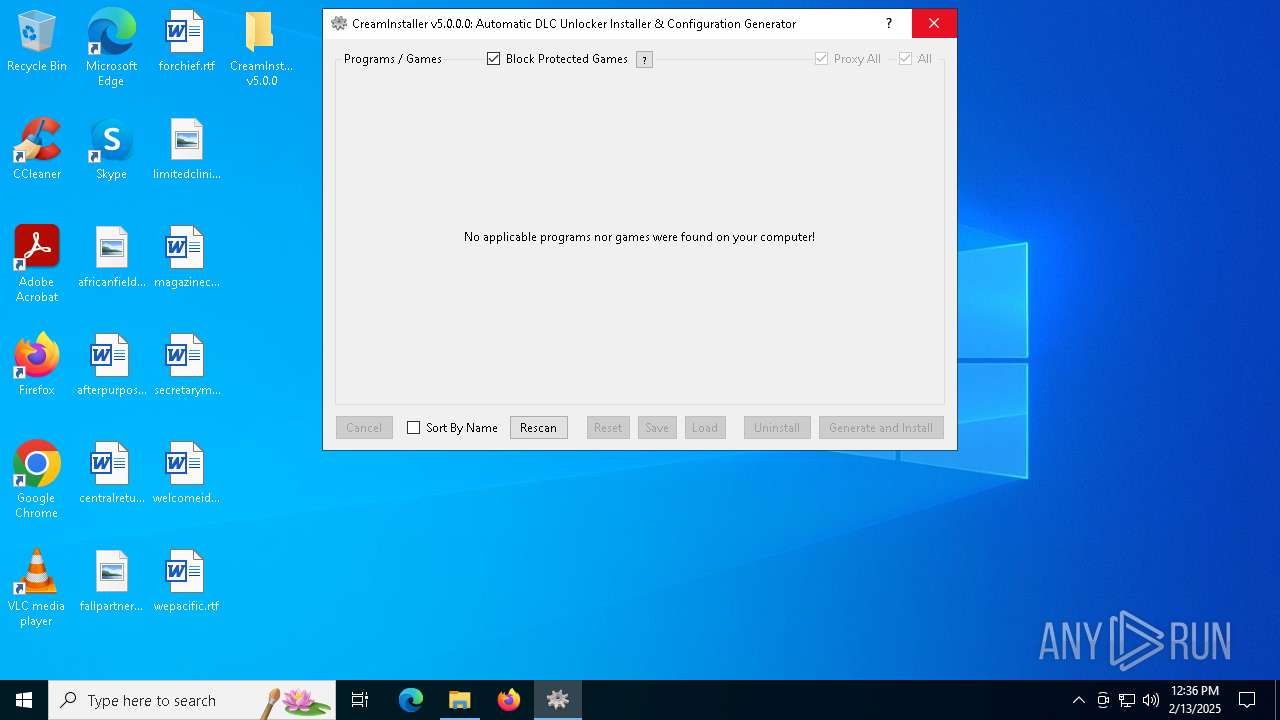Viewport: 1280px width, 720px height.
Task: Select the afterpurpos... Word document
Action: (111, 366)
